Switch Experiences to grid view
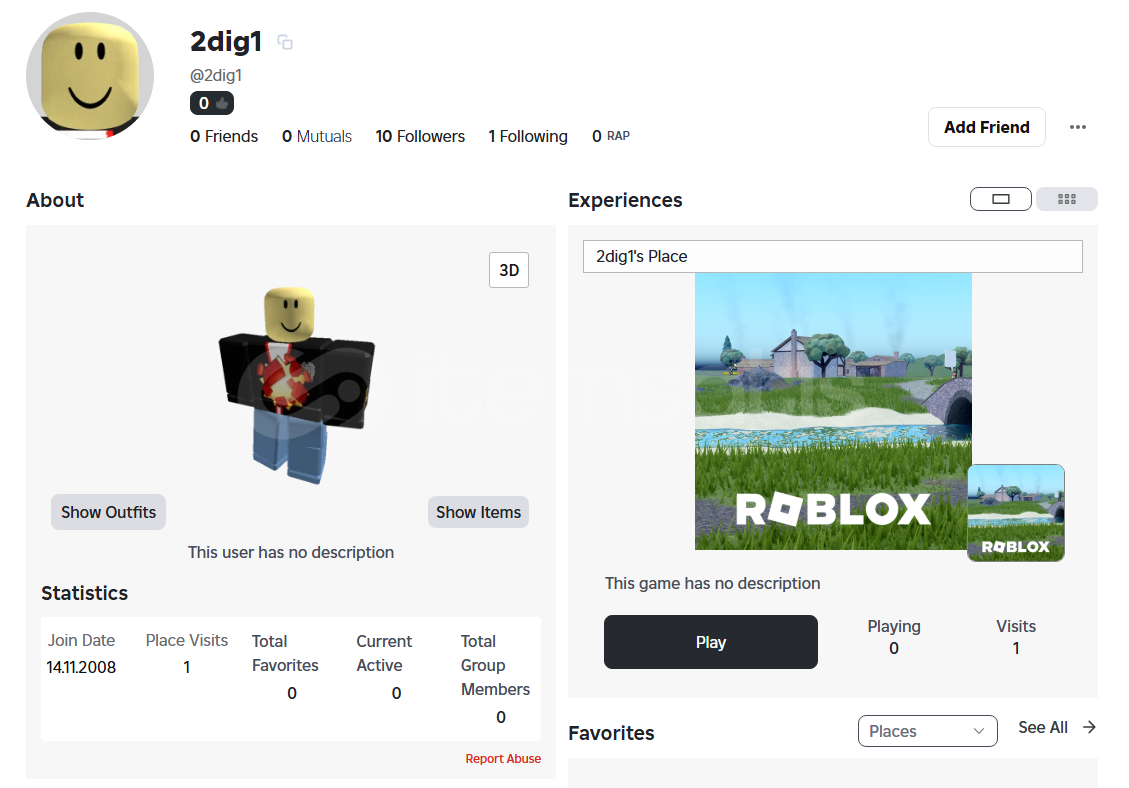Screen dimensions: 1129x788 pyautogui.click(x=1066, y=199)
